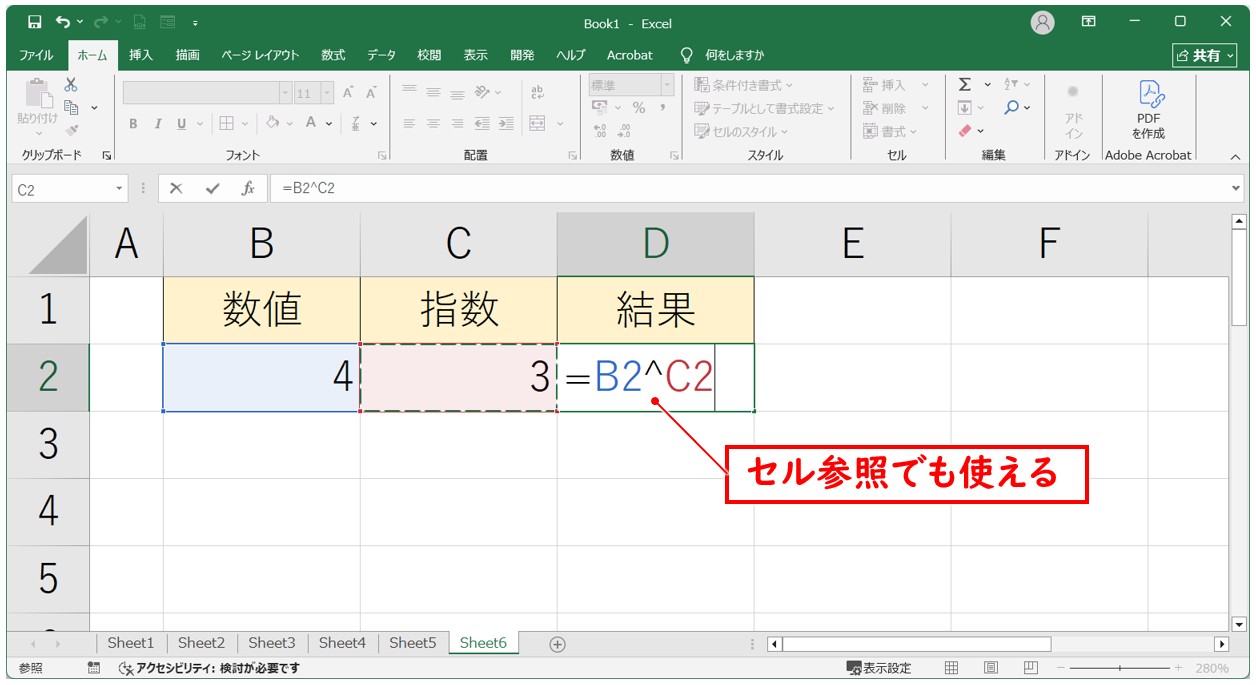
Task: Open the Name Box dropdown
Action: 120,188
